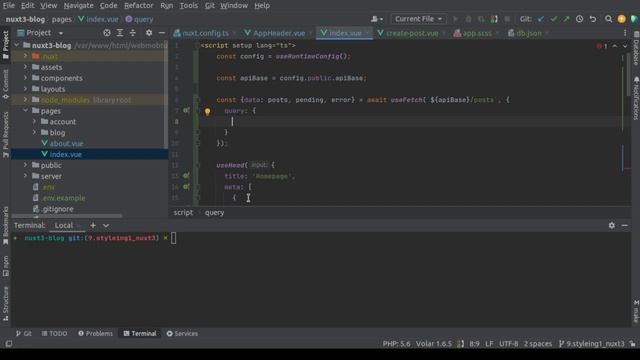Click the Debug bug icon in toolbar
Screen dimensions: 640x360
click(x=469, y=19)
